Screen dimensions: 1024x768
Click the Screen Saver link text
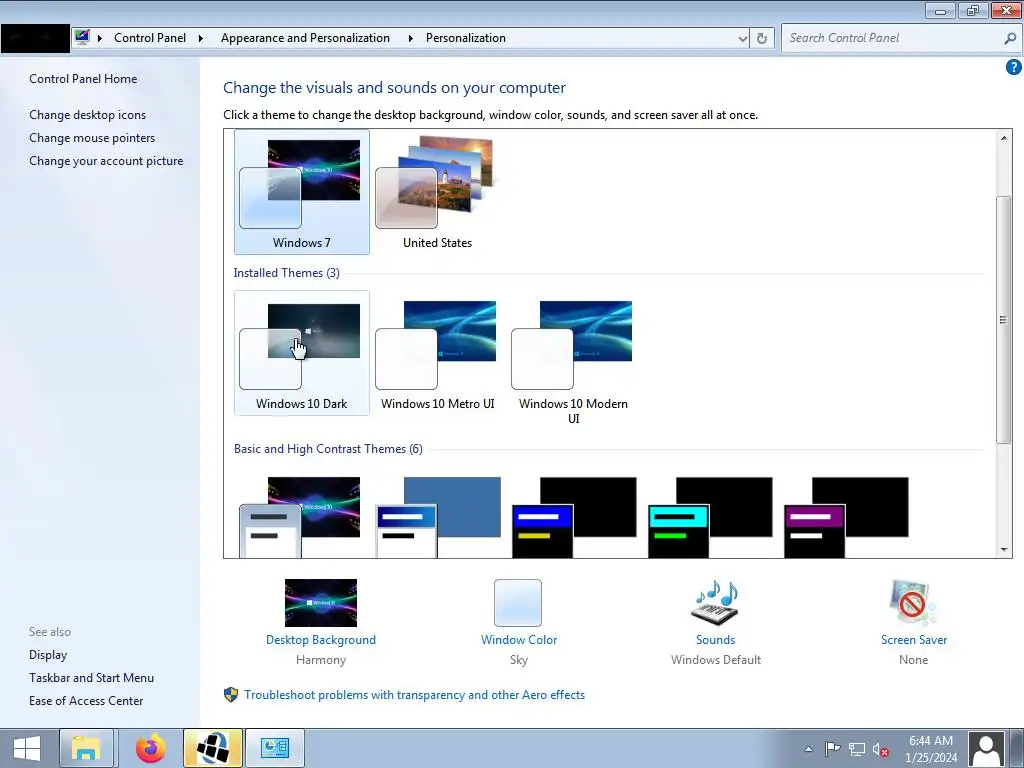(914, 640)
